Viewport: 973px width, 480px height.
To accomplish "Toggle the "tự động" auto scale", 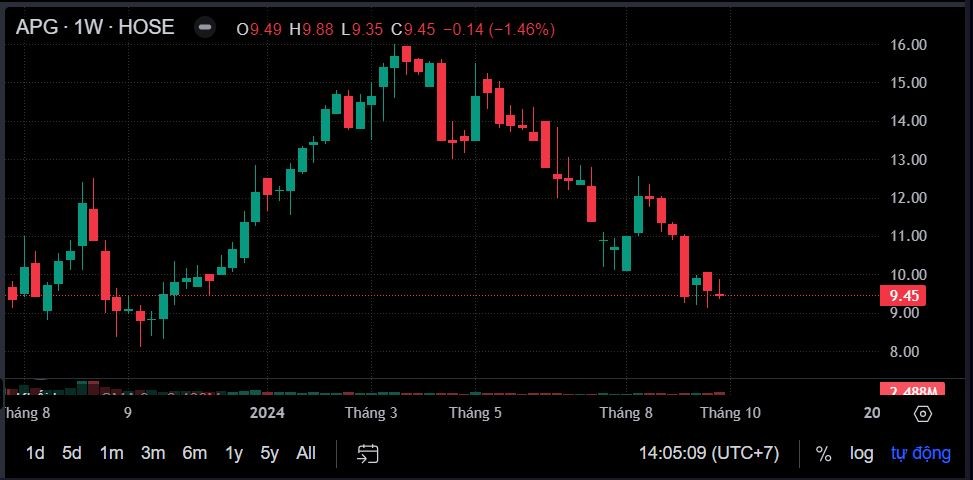I will pos(920,453).
